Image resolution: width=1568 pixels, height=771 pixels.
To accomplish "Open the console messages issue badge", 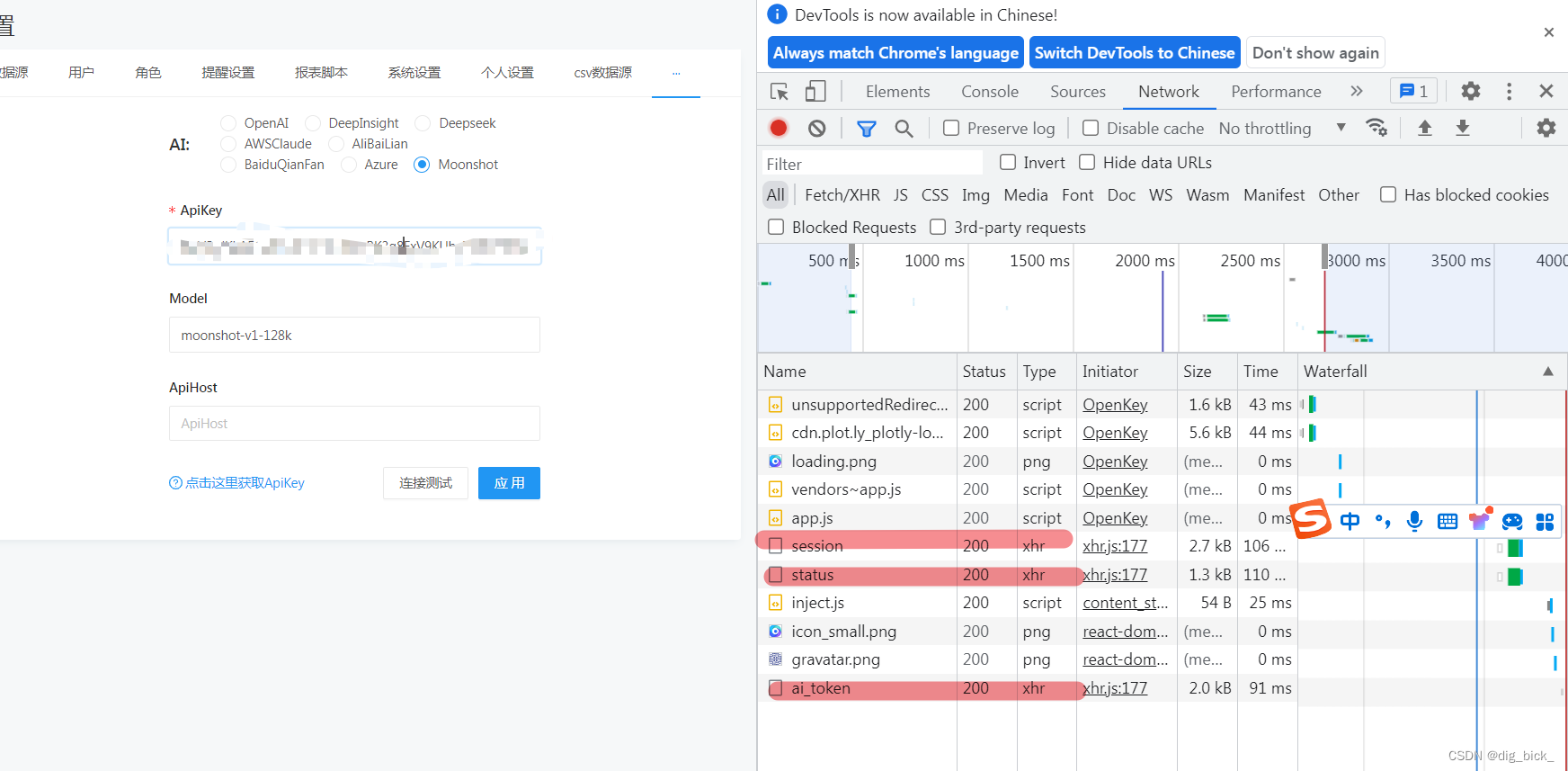I will point(1413,91).
